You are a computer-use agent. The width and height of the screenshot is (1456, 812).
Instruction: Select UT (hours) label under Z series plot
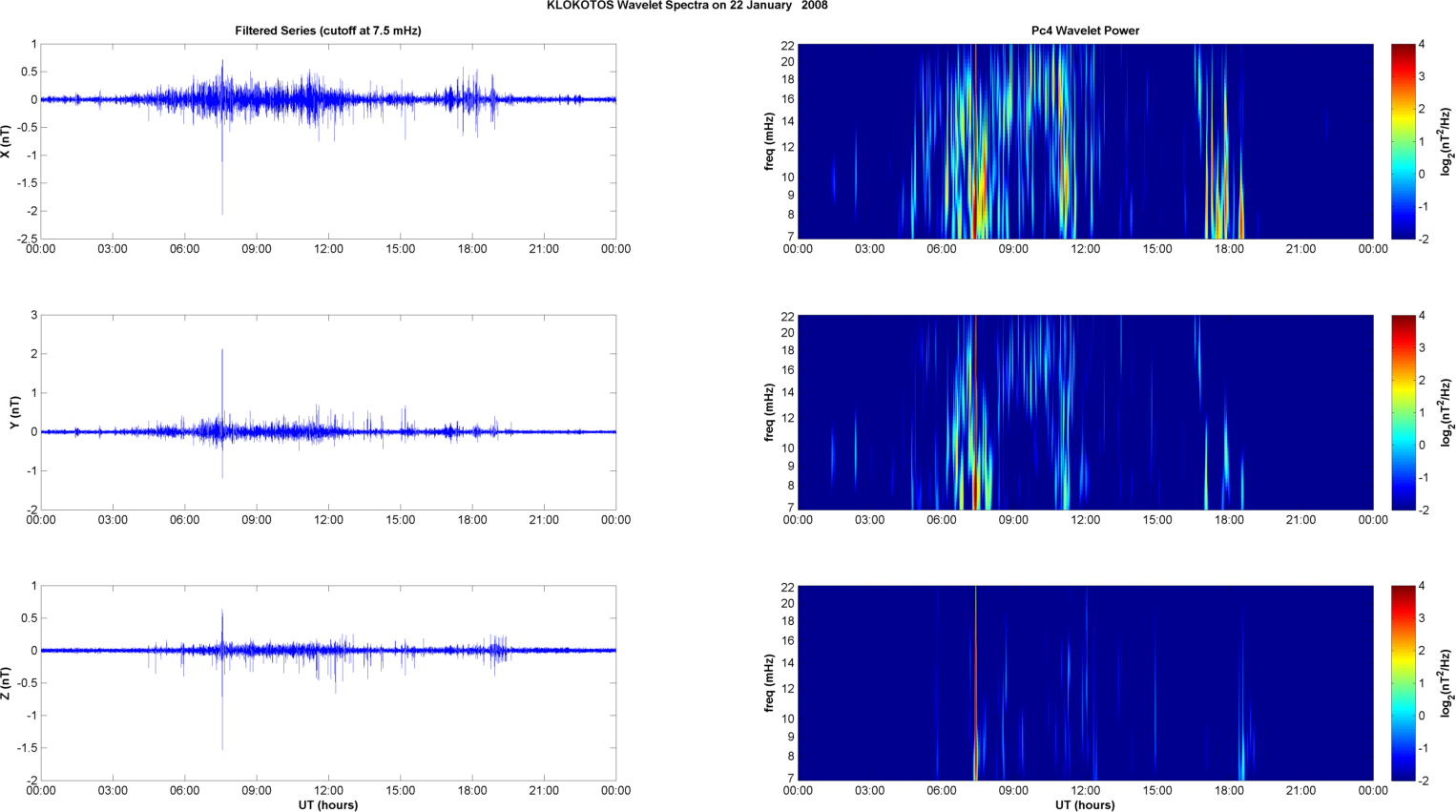[327, 804]
